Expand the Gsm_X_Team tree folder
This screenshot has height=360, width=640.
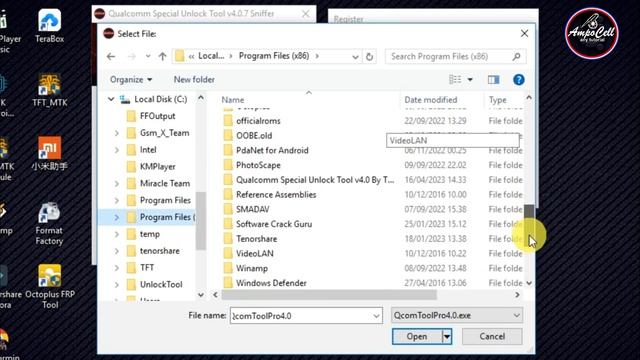[116, 133]
